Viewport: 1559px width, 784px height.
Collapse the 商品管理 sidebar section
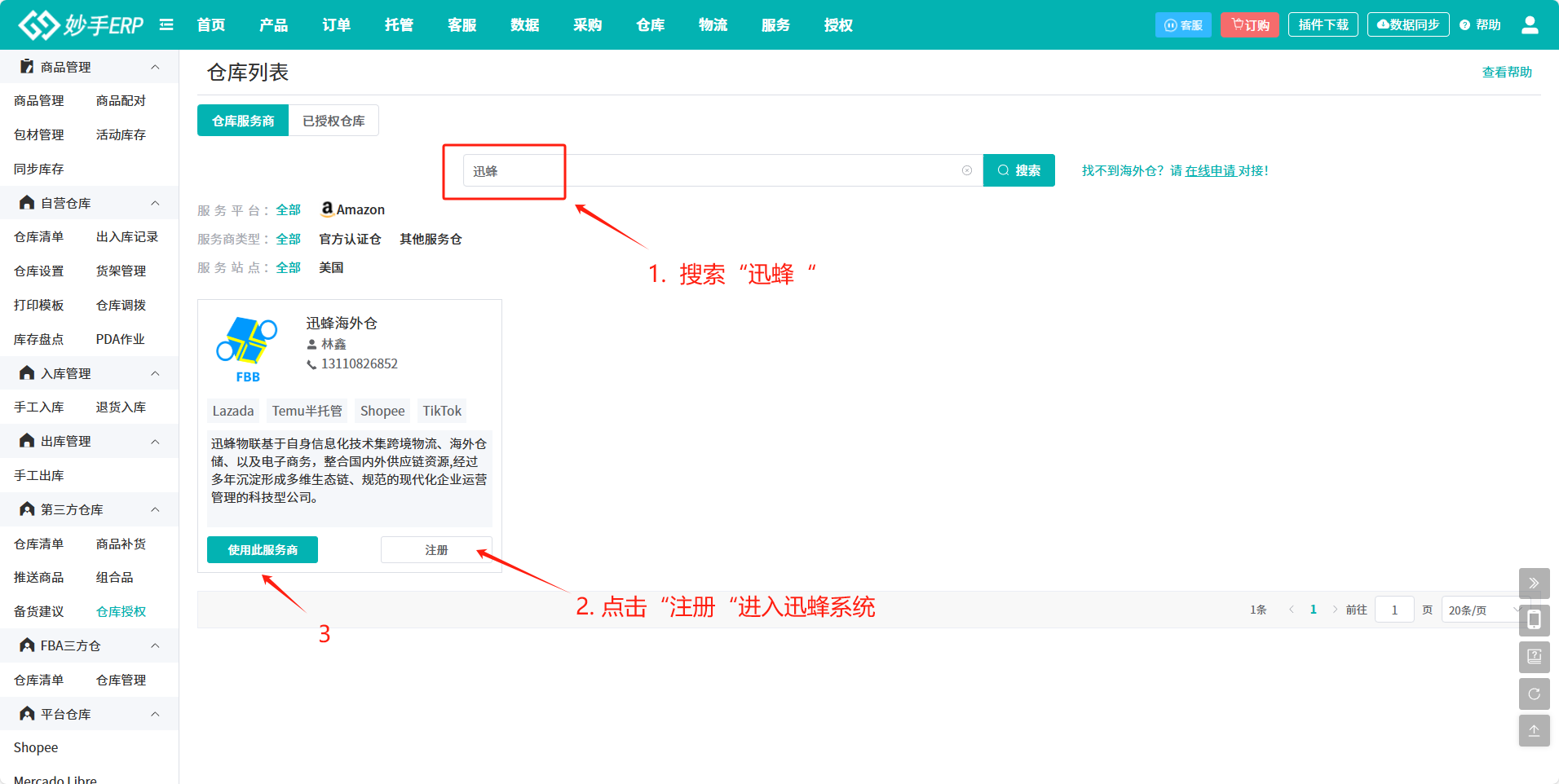(x=155, y=67)
